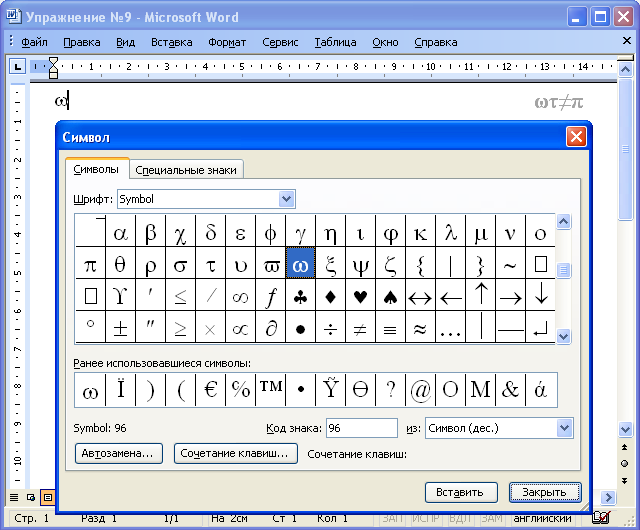The height and width of the screenshot is (530, 640).
Task: Select the spade suit symbol
Action: tap(391, 295)
